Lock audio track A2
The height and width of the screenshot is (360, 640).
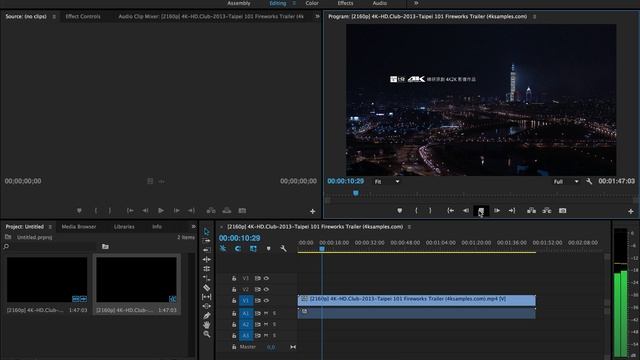pos(234,324)
